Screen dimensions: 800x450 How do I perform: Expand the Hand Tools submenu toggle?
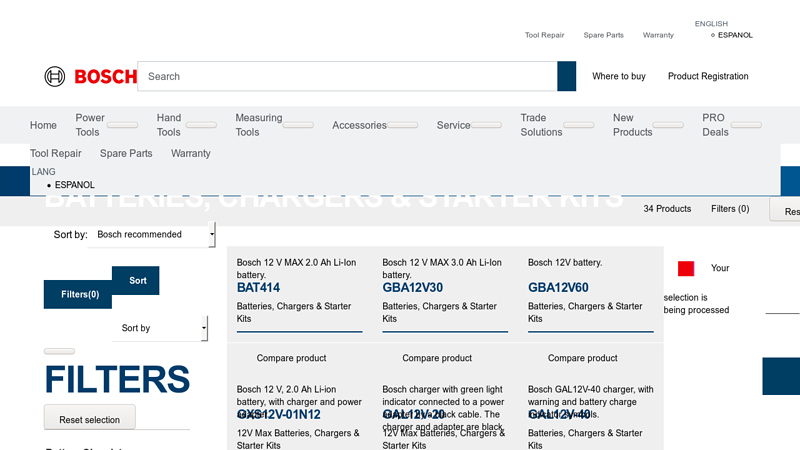[200, 126]
